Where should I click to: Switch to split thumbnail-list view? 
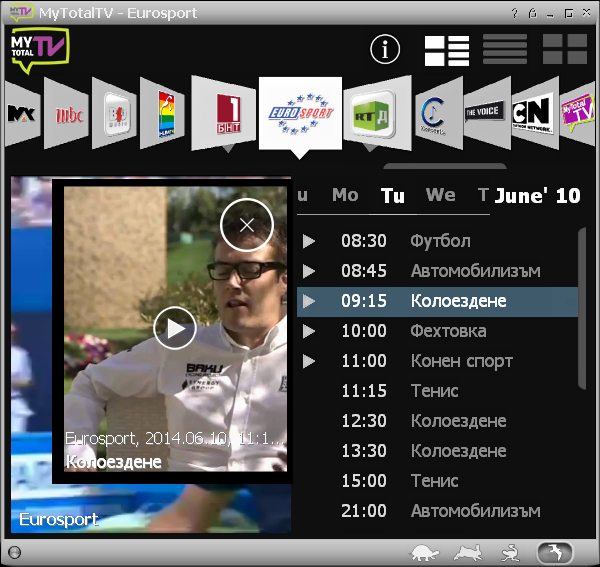(x=447, y=51)
